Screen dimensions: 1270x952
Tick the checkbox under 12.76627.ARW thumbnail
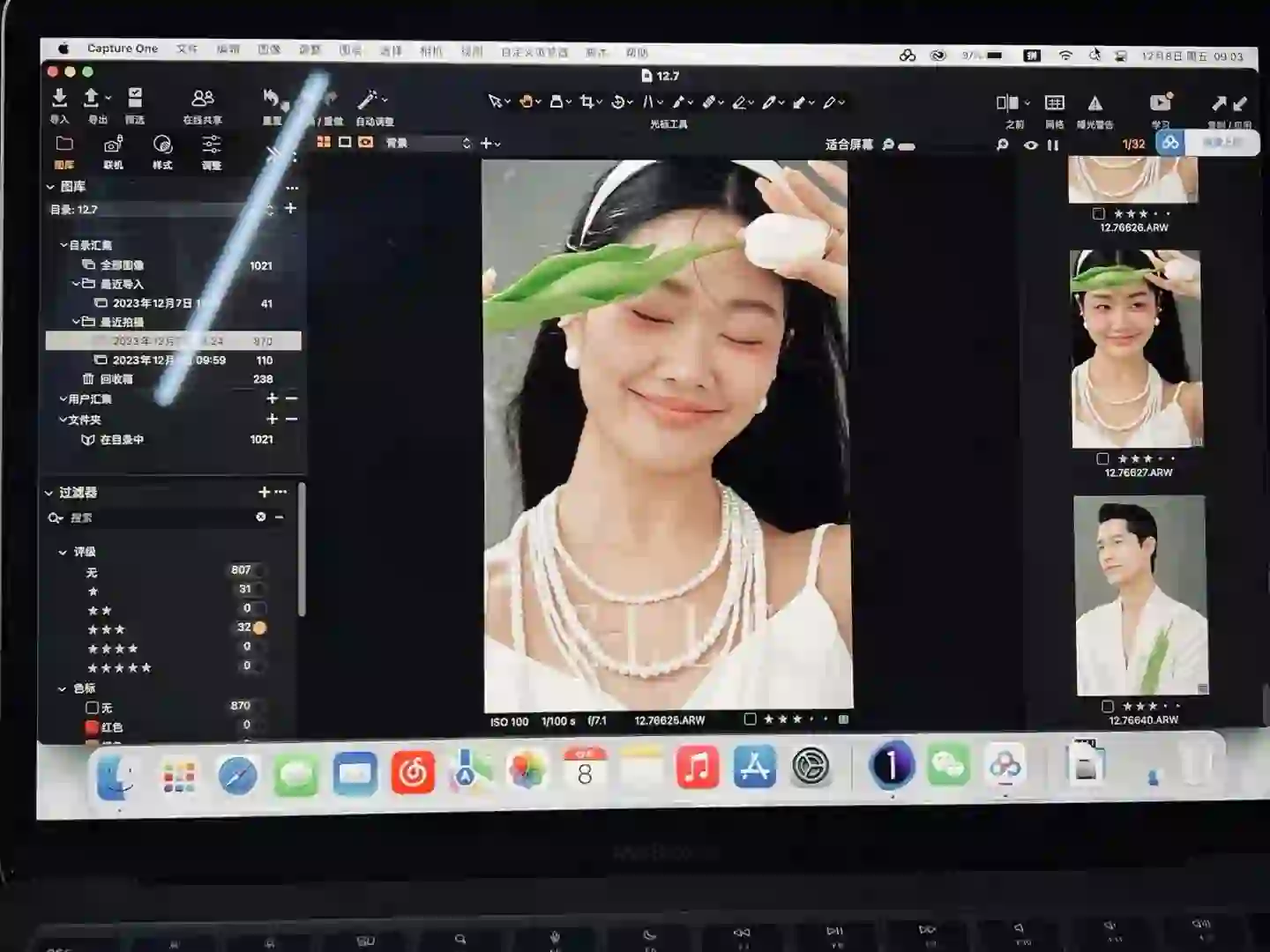click(1102, 458)
